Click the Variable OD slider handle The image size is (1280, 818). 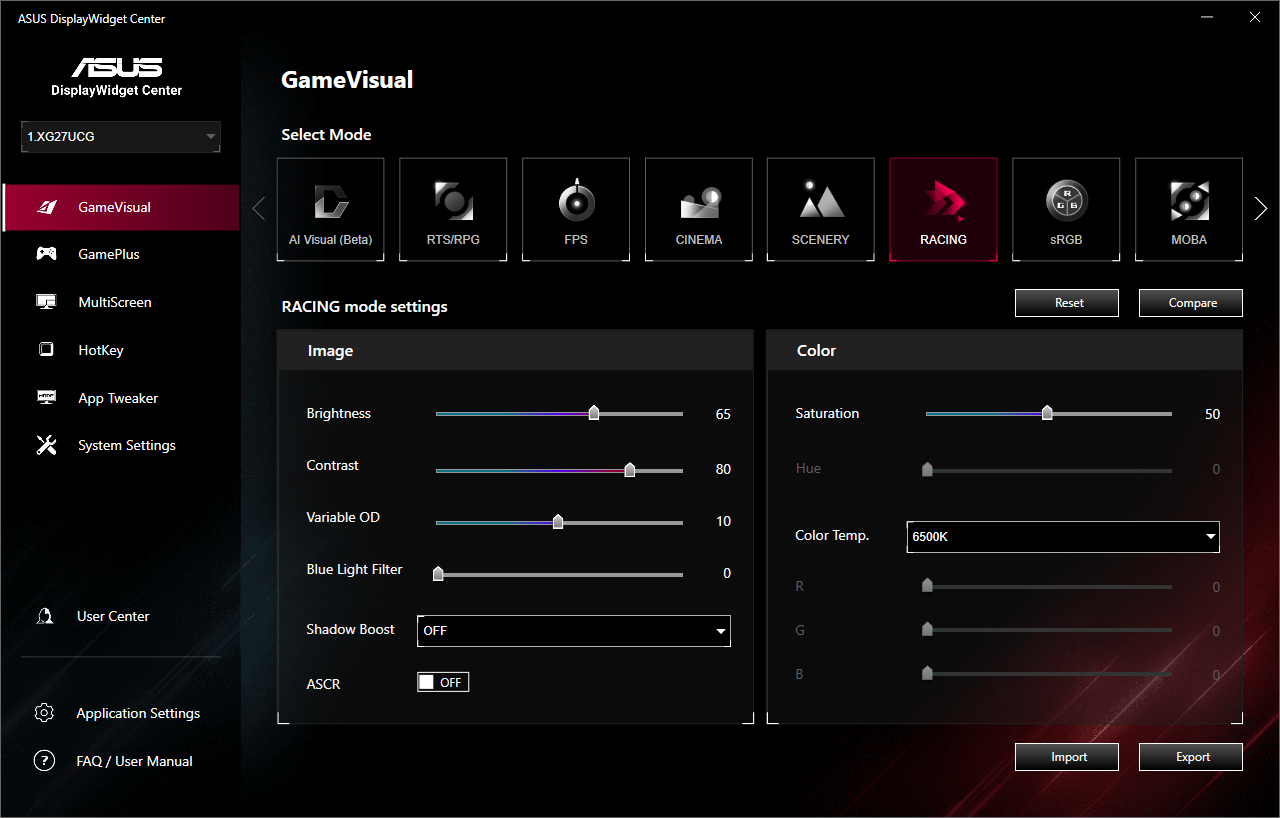pyautogui.click(x=558, y=521)
